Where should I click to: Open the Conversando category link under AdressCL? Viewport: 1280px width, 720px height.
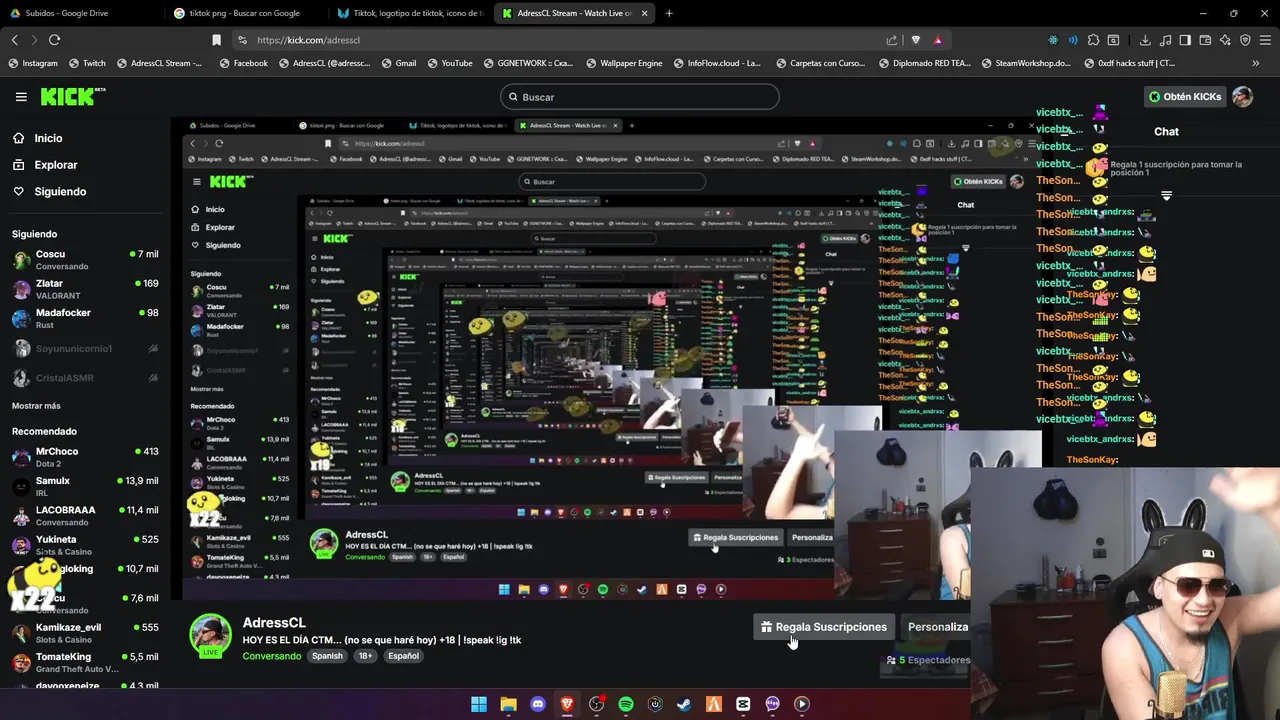point(271,656)
